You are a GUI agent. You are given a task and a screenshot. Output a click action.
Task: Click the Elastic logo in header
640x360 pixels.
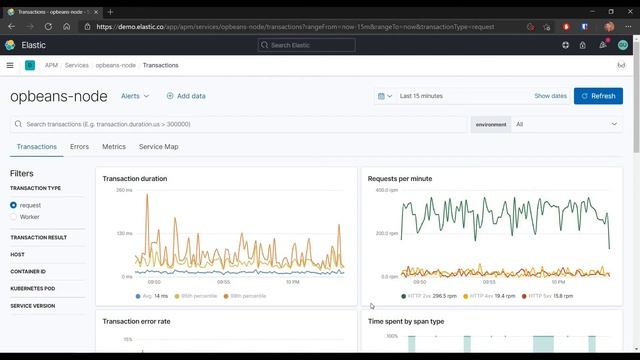coord(10,45)
